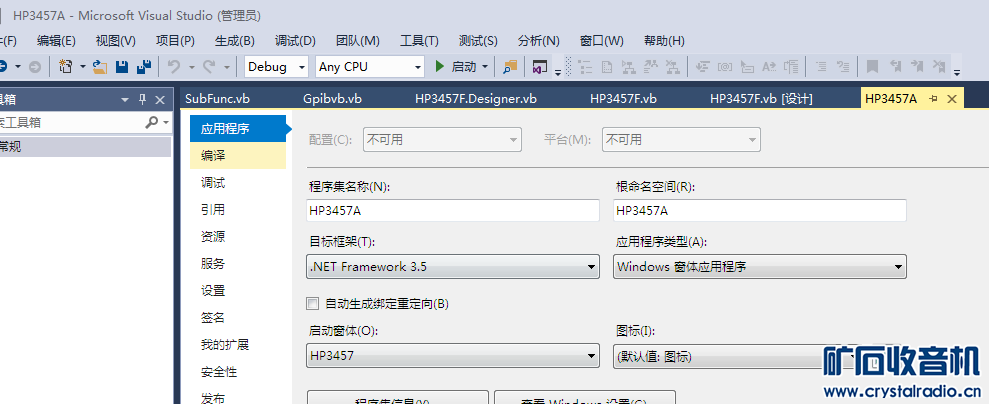This screenshot has width=989, height=404.
Task: Click the Navigate Forward arrow icon
Action: pyautogui.click(x=35, y=66)
